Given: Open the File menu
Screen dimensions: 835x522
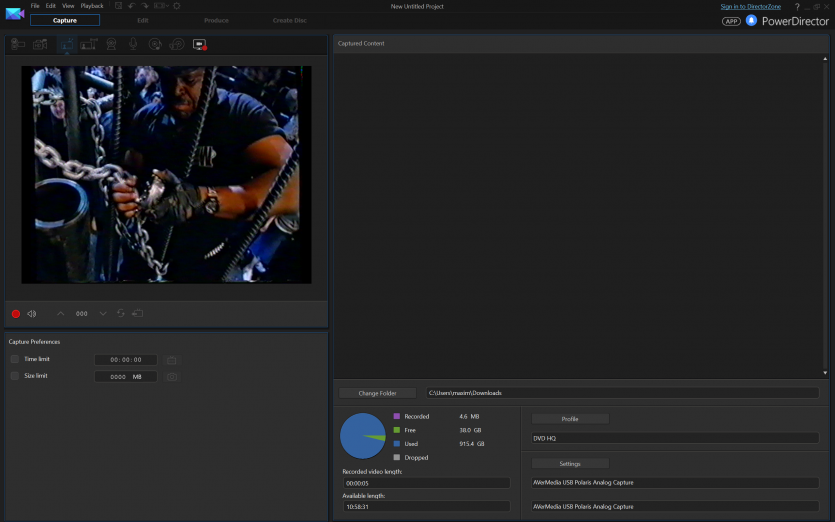Looking at the screenshot, I should [x=35, y=6].
